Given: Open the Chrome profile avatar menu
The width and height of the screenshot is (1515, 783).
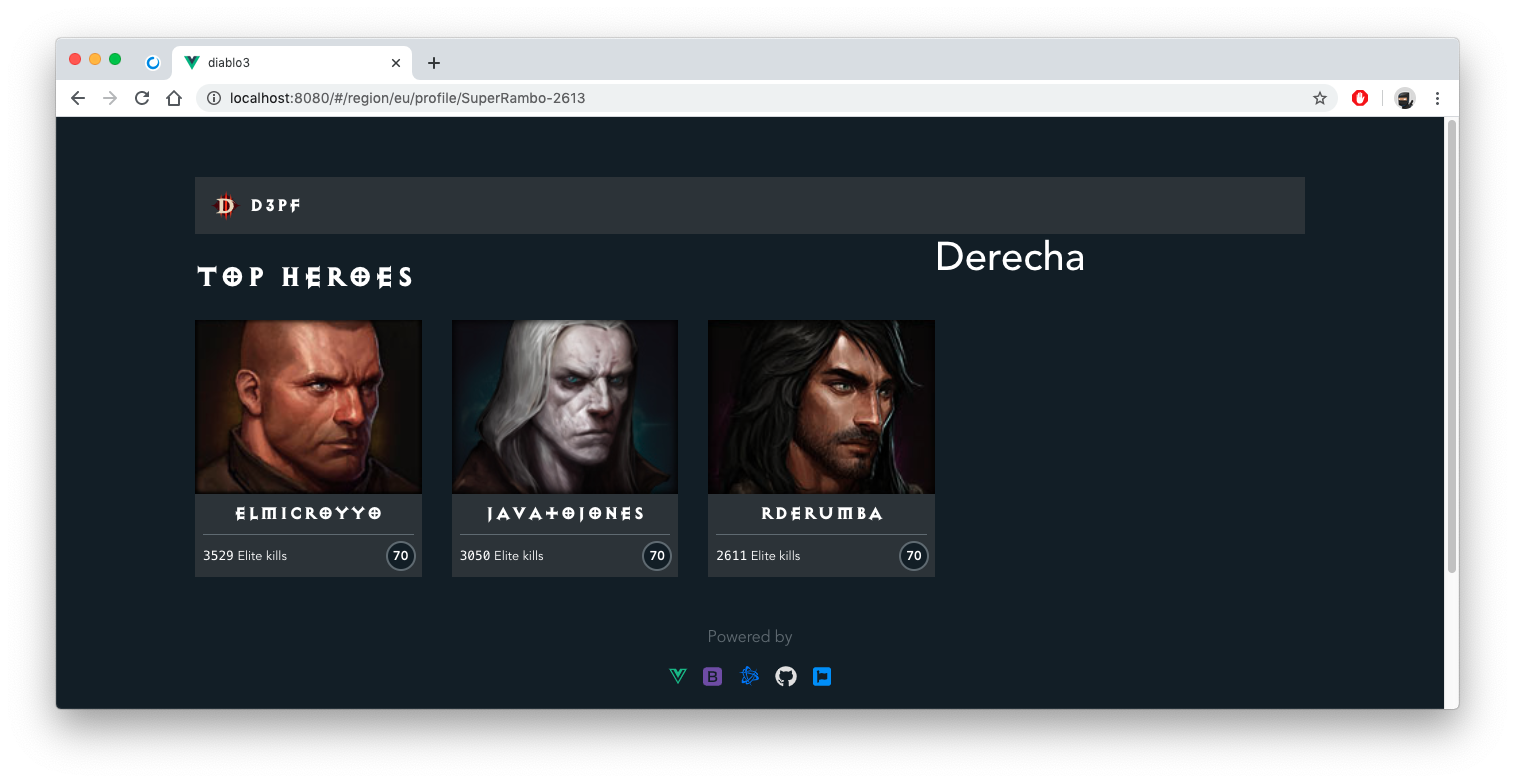Looking at the screenshot, I should (1405, 98).
